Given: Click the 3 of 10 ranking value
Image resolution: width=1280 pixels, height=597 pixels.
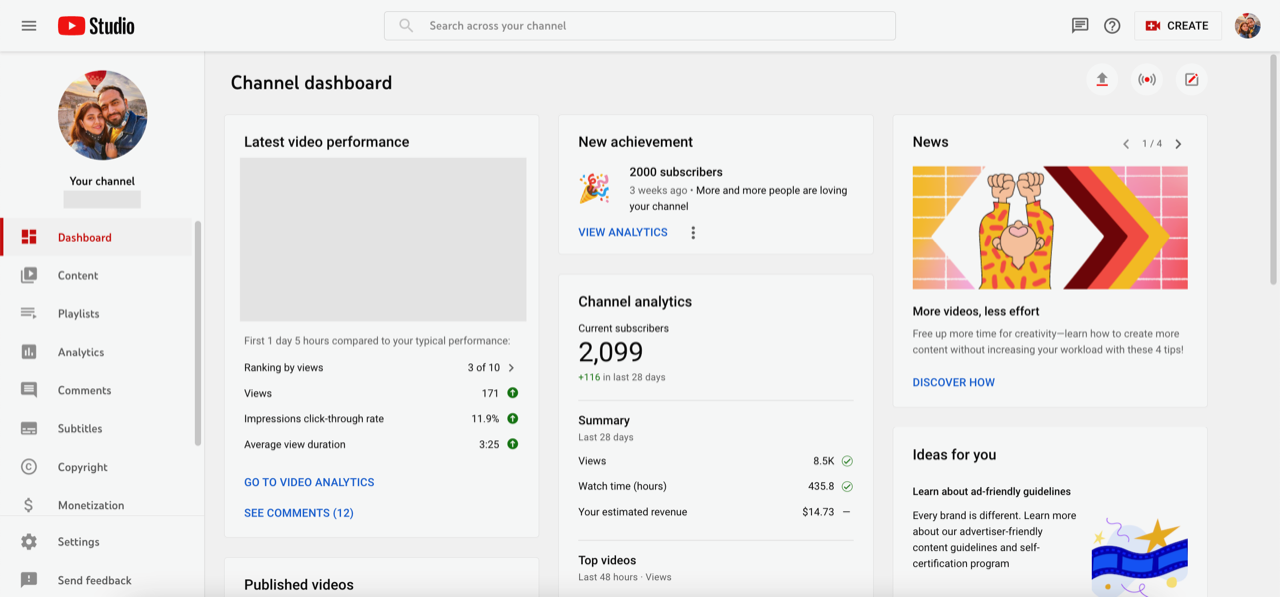Looking at the screenshot, I should click(x=484, y=368).
